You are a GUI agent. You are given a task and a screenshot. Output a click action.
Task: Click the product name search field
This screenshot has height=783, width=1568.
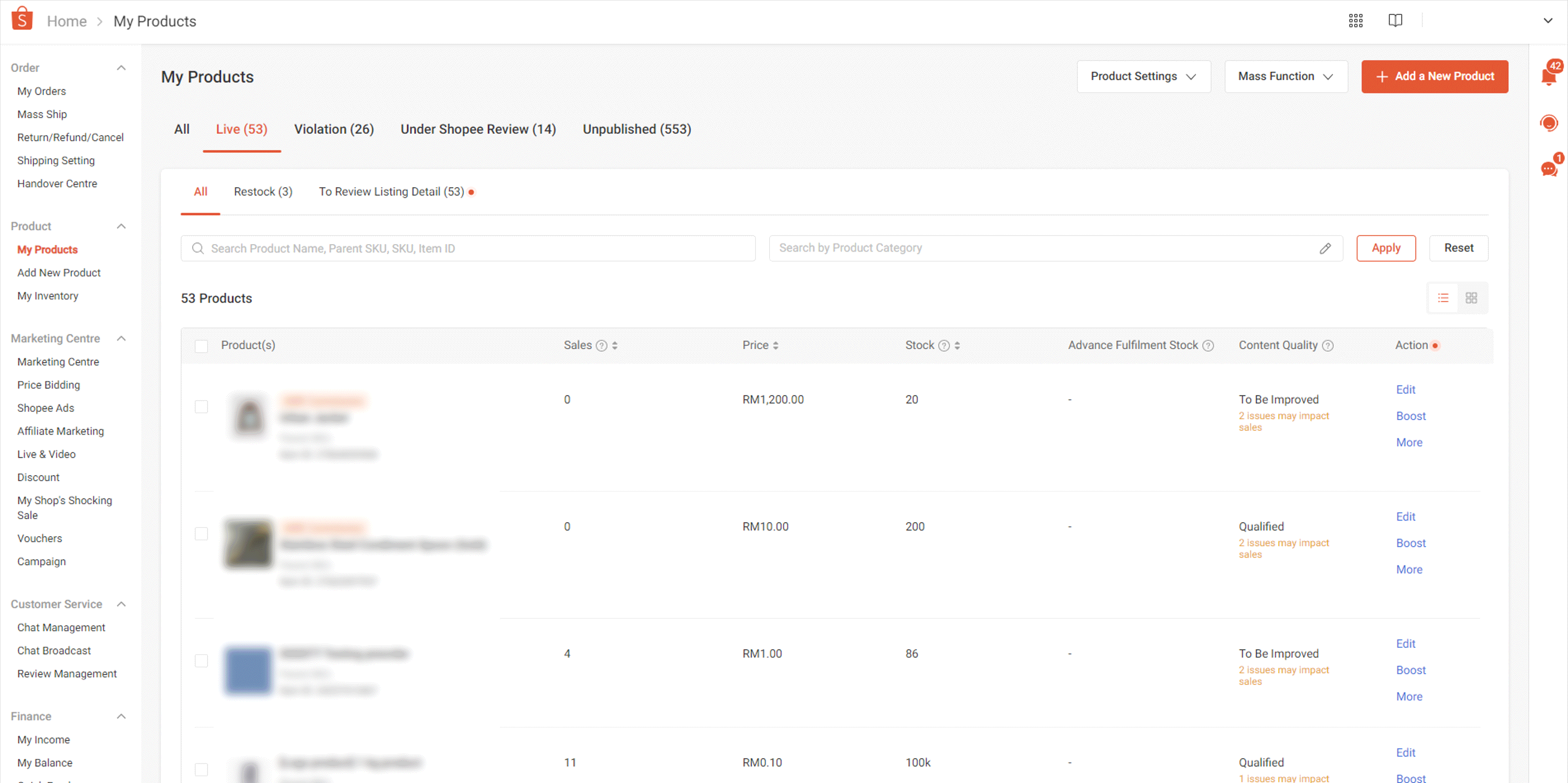click(x=468, y=248)
